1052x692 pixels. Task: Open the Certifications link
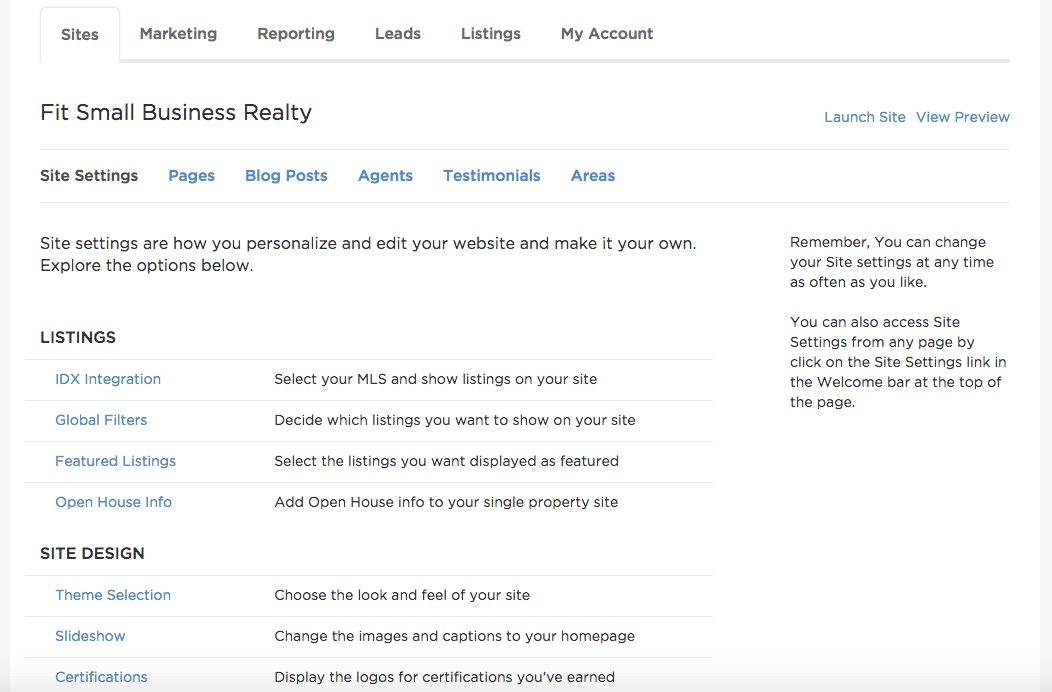[x=101, y=677]
